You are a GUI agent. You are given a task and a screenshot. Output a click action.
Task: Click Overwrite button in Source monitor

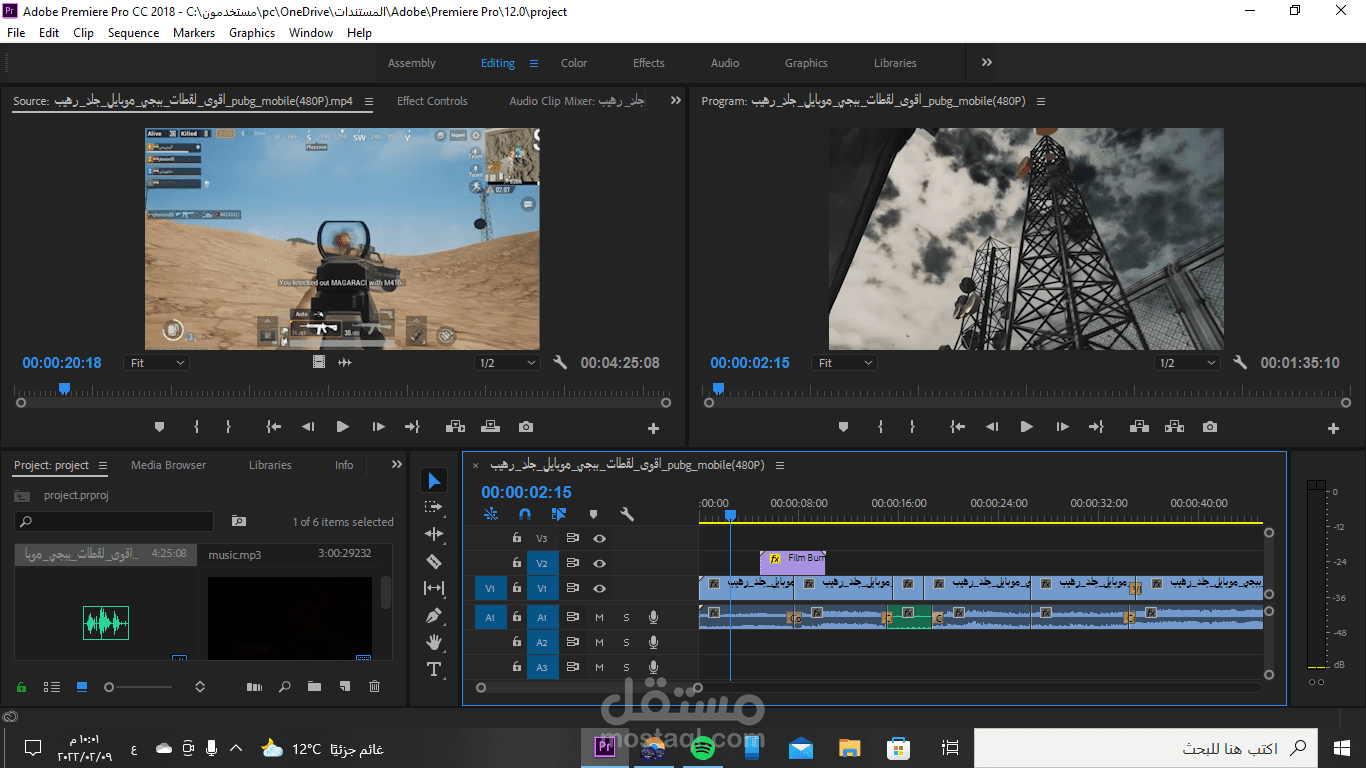tap(490, 427)
